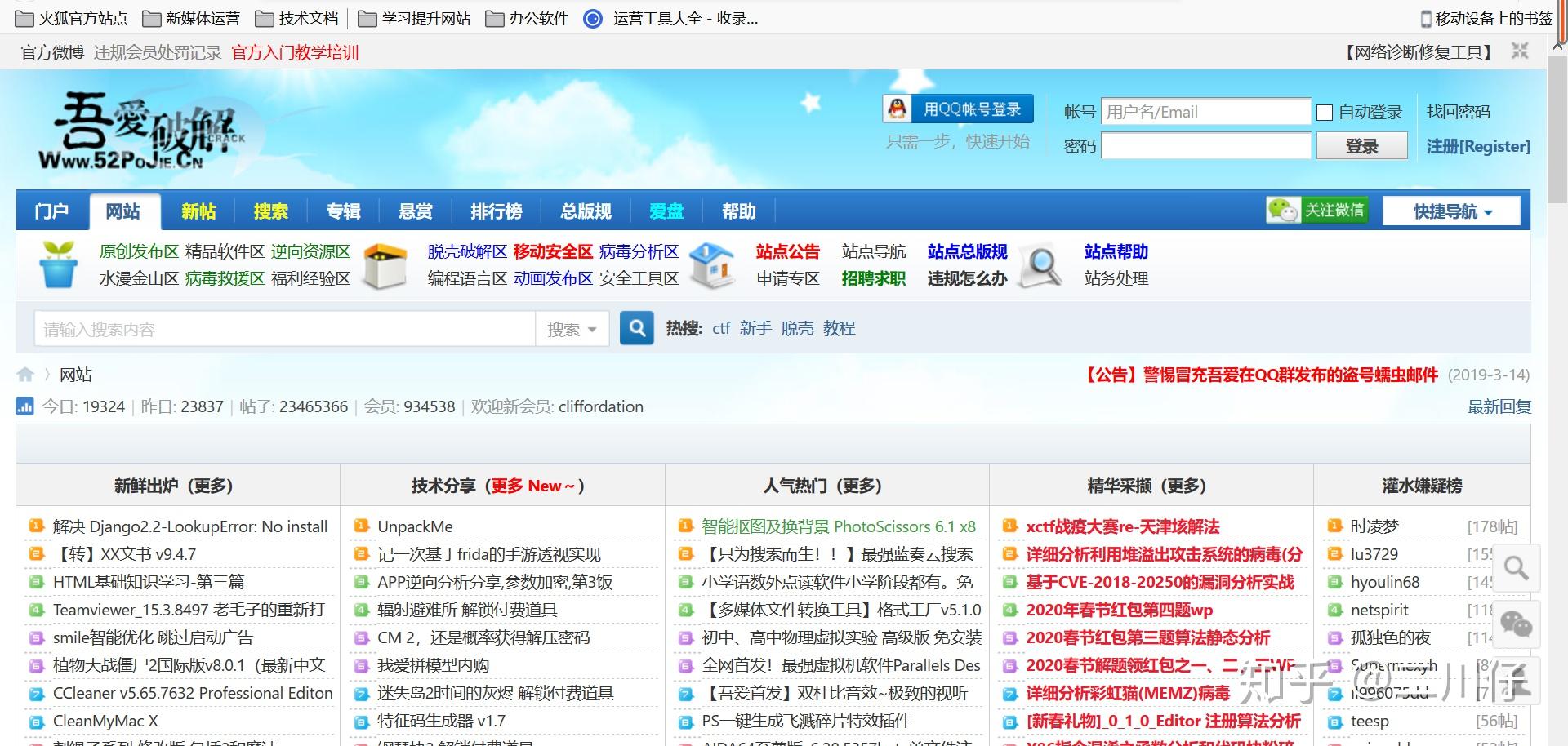Click the 最新回复 link

tap(1499, 406)
